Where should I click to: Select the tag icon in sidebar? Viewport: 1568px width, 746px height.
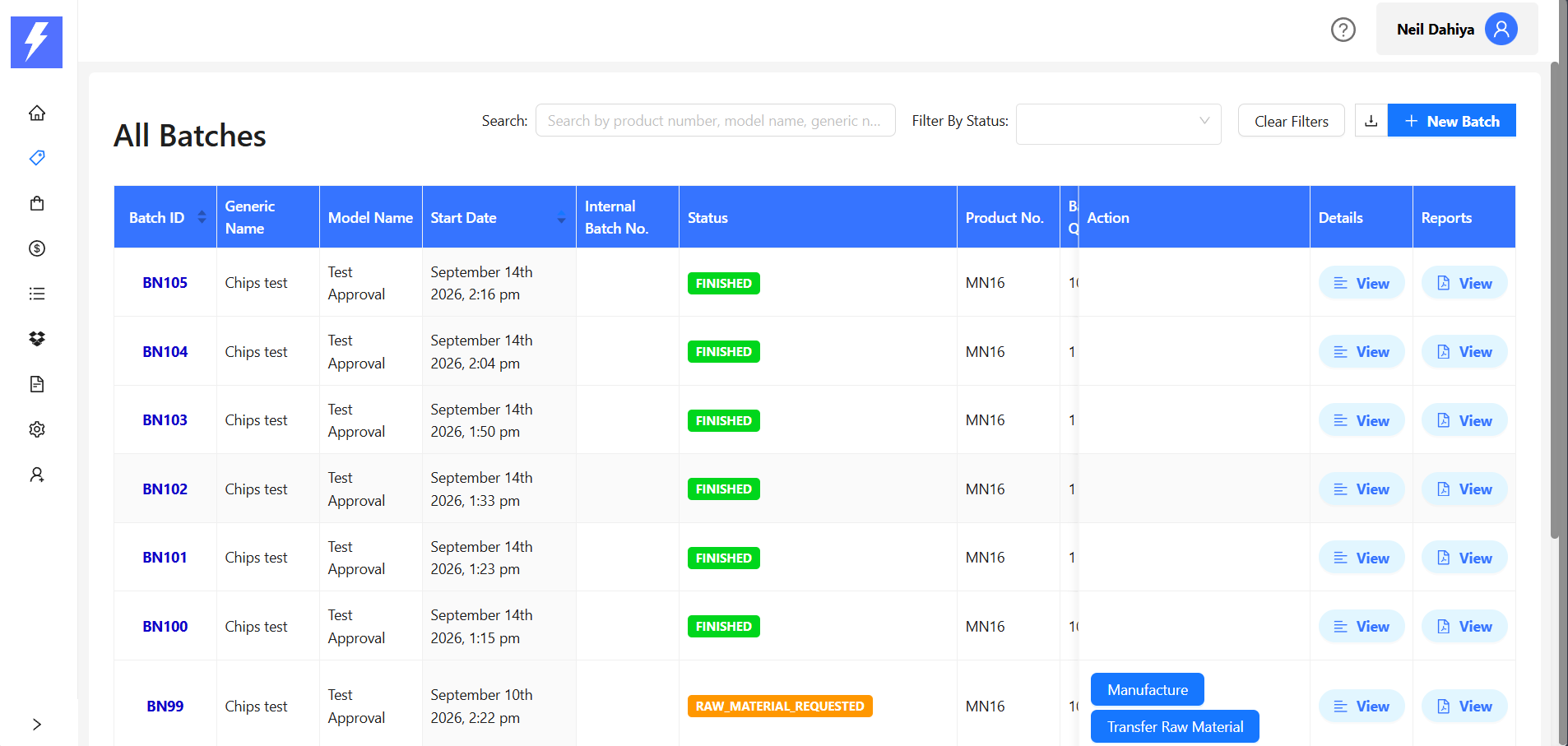pos(37,158)
